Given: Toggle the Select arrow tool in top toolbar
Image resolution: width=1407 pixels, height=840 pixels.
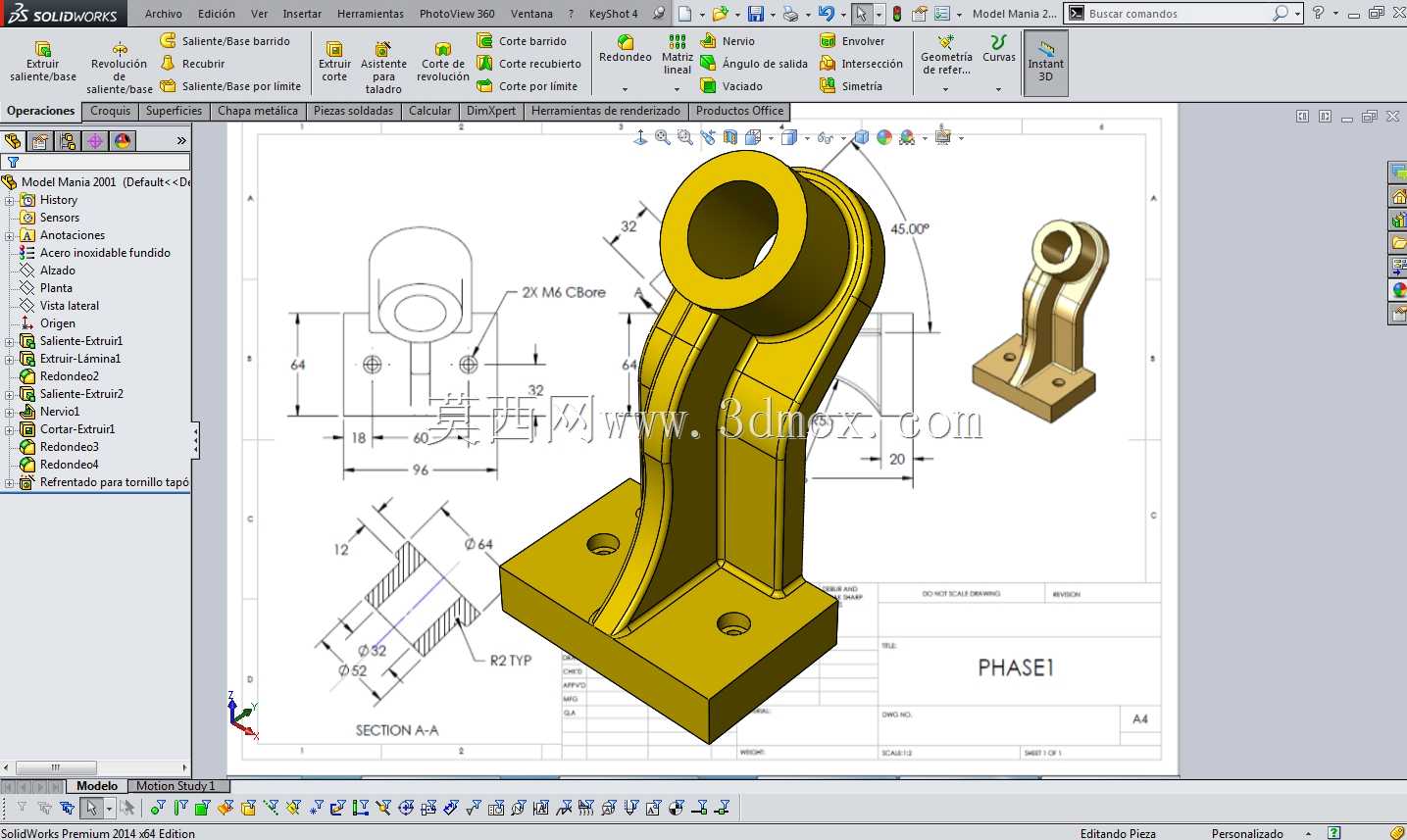Looking at the screenshot, I should coord(861,14).
